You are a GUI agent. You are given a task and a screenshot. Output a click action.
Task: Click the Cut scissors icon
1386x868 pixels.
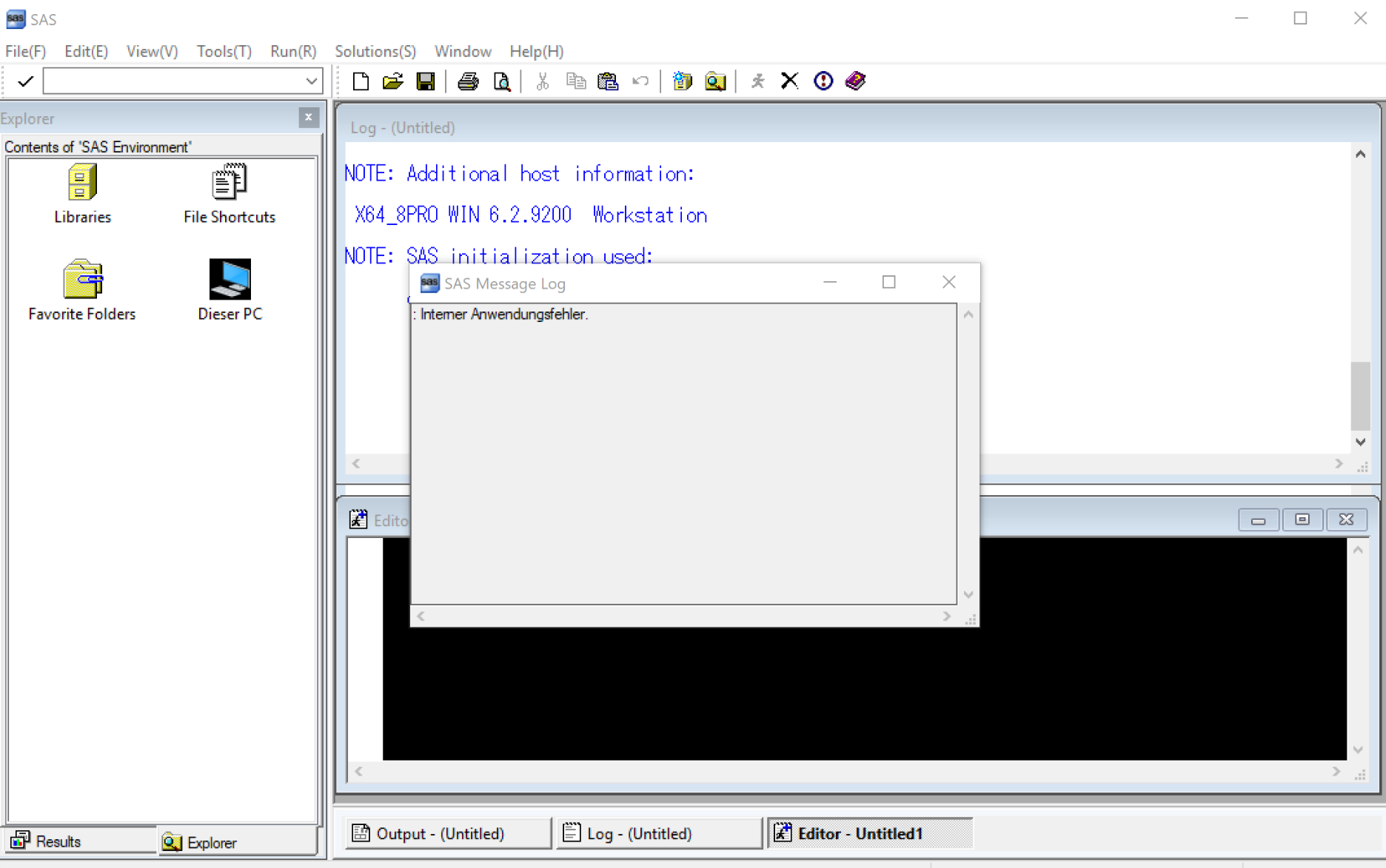[x=543, y=81]
